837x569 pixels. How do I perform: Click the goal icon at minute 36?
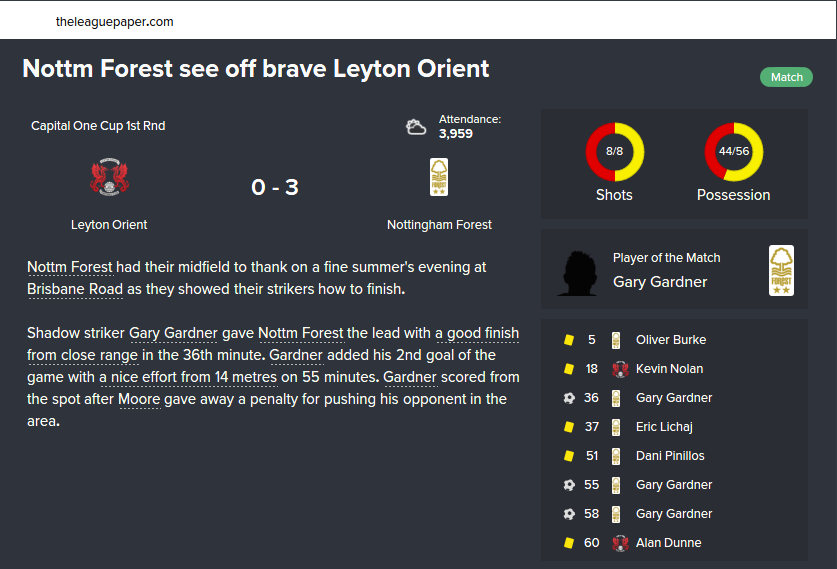pyautogui.click(x=568, y=398)
